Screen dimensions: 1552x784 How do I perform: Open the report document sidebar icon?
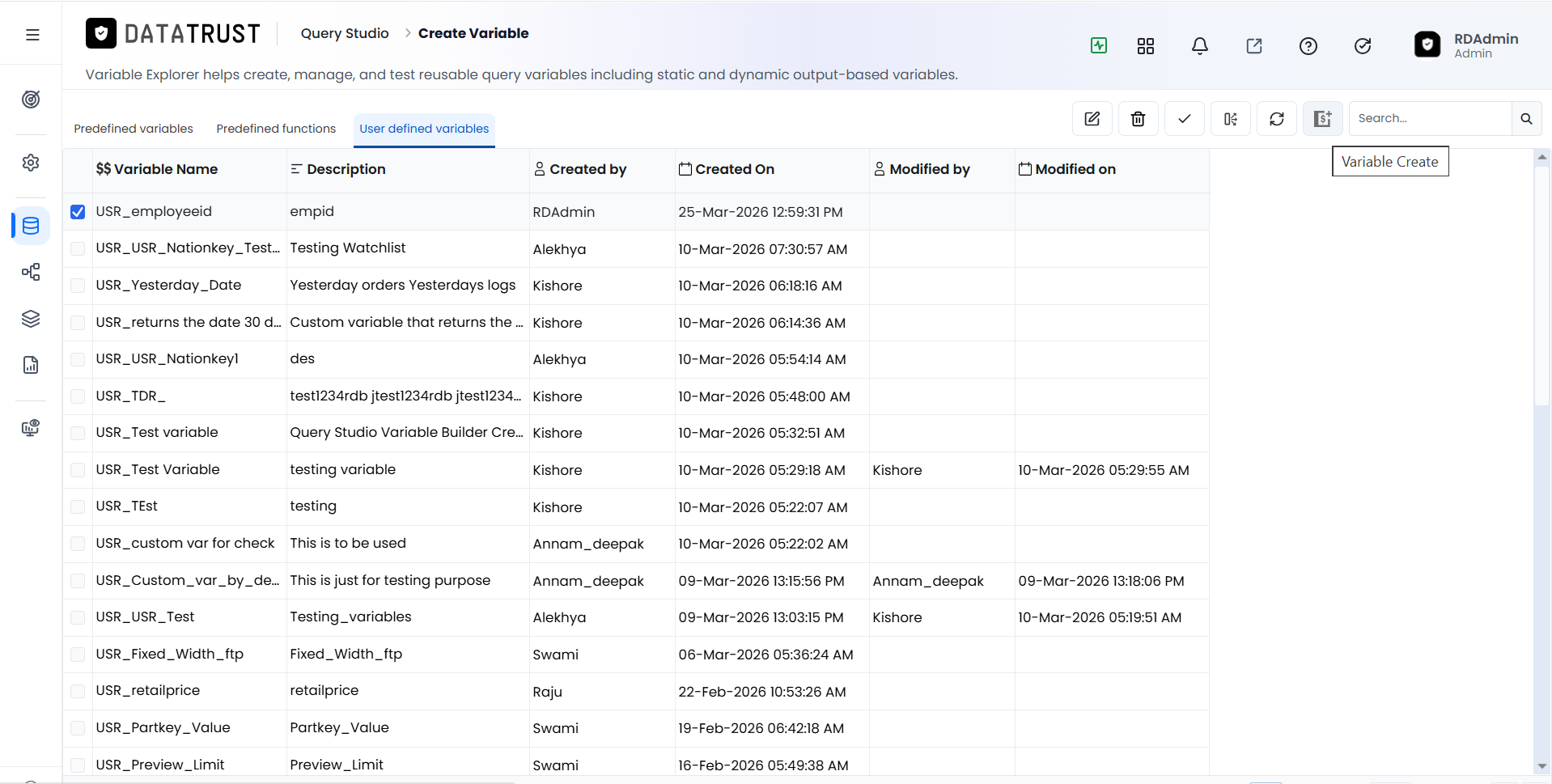pyautogui.click(x=31, y=365)
